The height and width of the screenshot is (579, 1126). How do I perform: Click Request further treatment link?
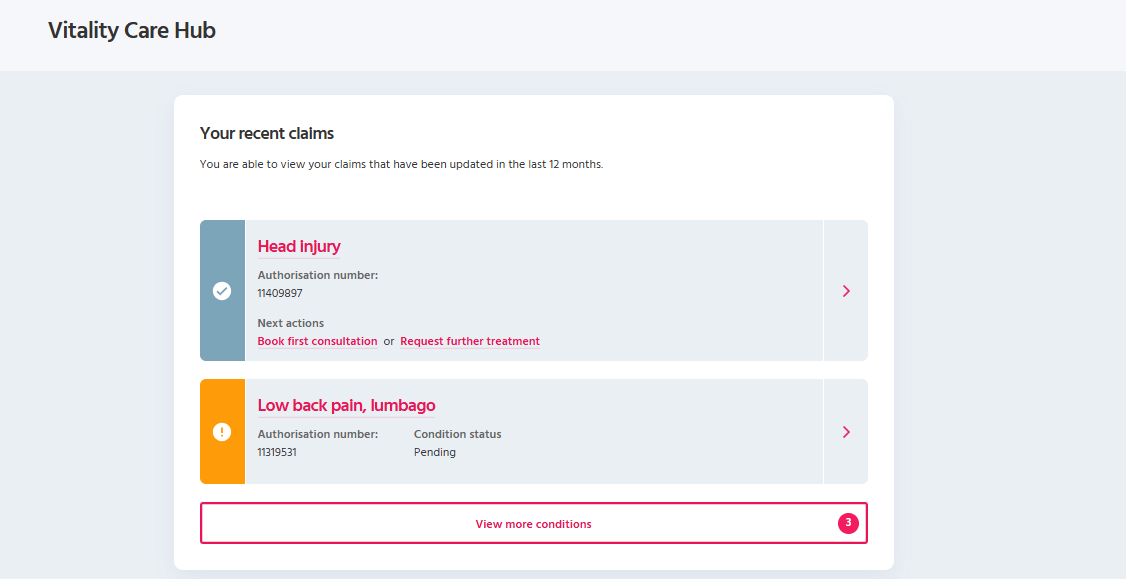coord(470,341)
